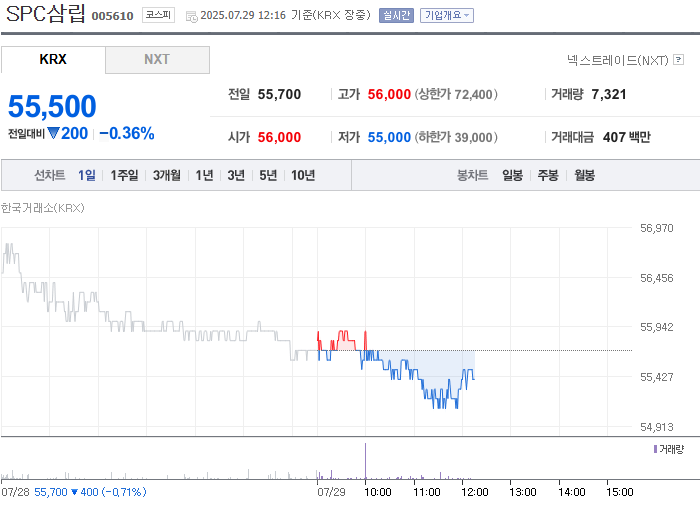The width and height of the screenshot is (700, 505).
Task: Select the 3개월 line chart range
Action: coord(167,175)
